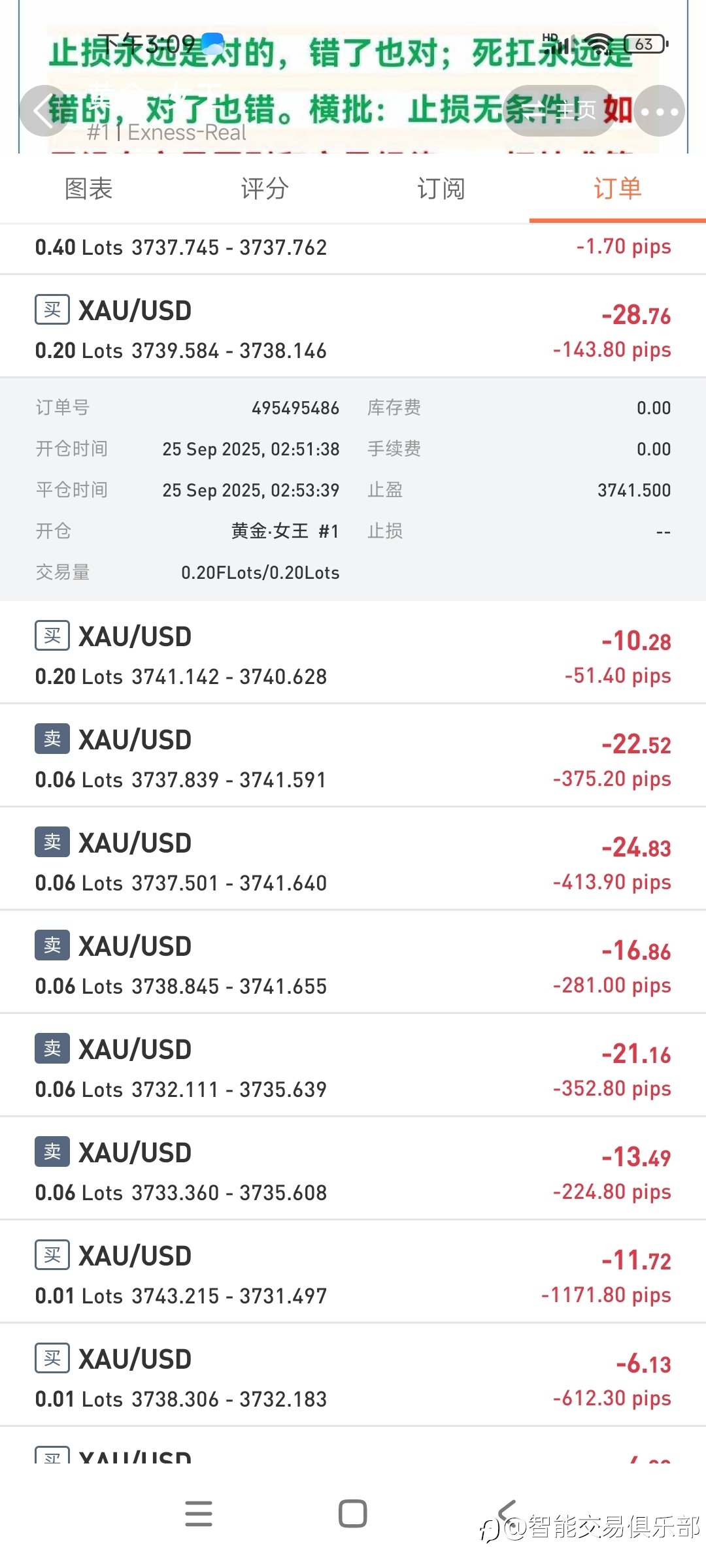Tap Android recent-apps menu icon
The width and height of the screenshot is (706, 1568).
coord(199,1513)
